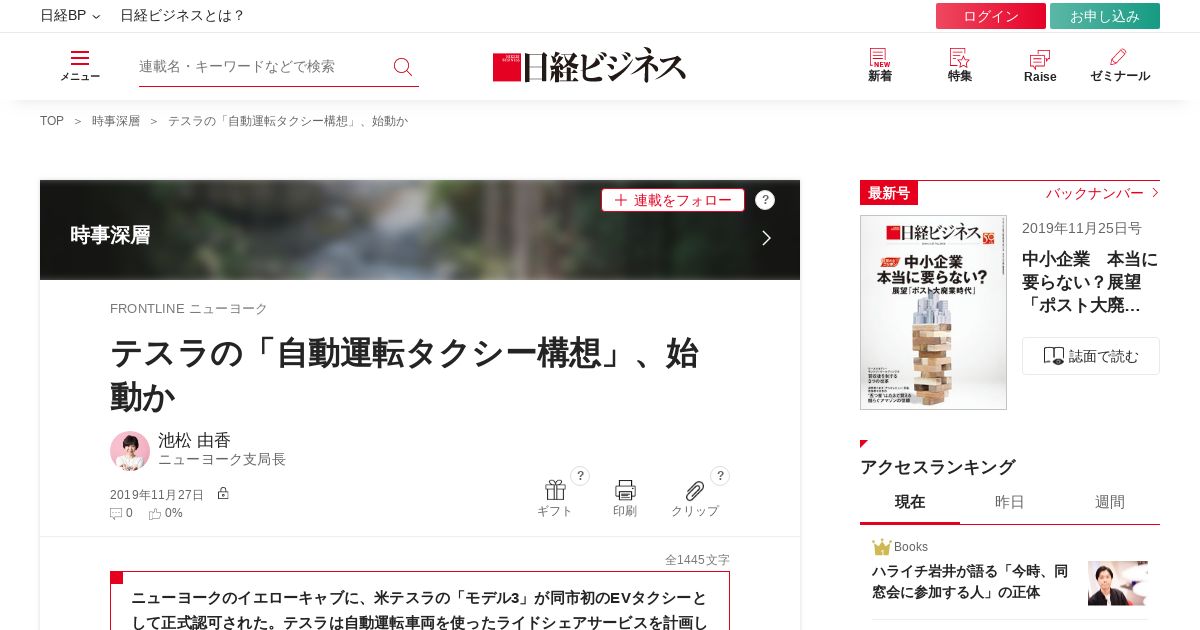This screenshot has height=630, width=1200.
Task: Open 中小企業 本当に要らない？ issue headline
Action: [x=1091, y=282]
